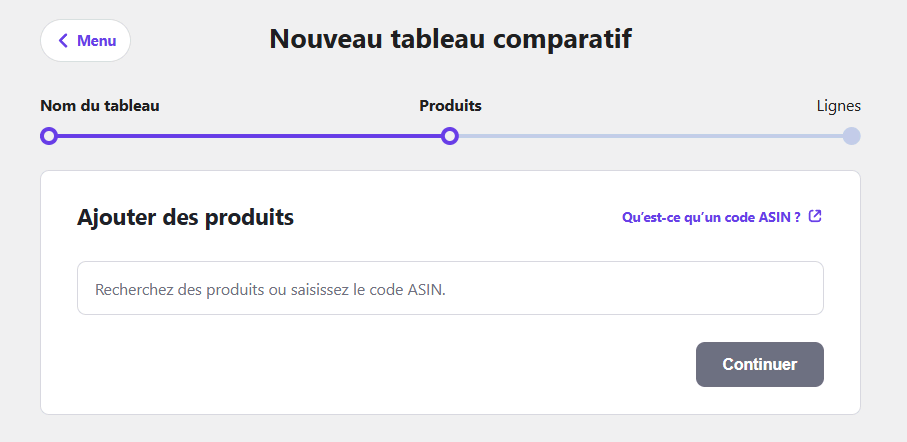Click the Nom du tableau step circle
The width and height of the screenshot is (907, 442).
(49, 136)
